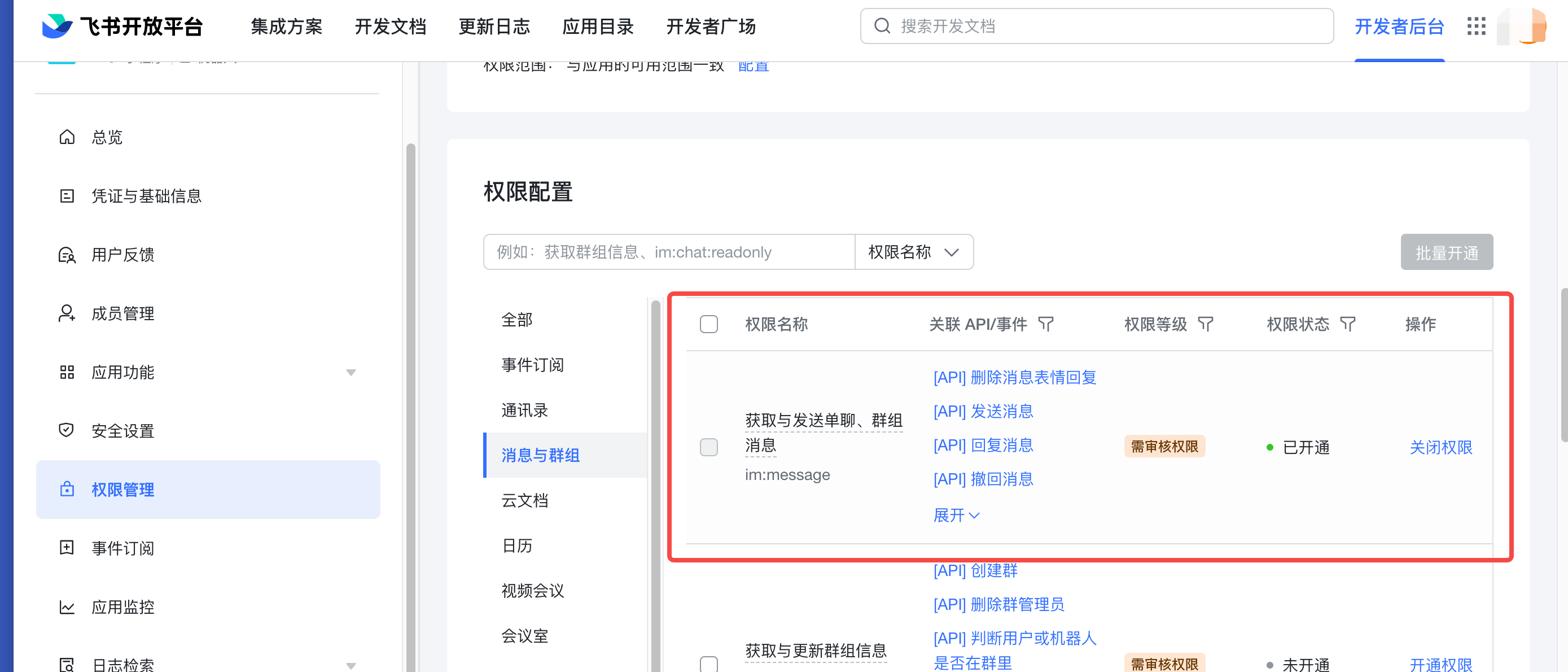The image size is (1568, 672).
Task: Expand the API list with 展开
Action: point(957,516)
